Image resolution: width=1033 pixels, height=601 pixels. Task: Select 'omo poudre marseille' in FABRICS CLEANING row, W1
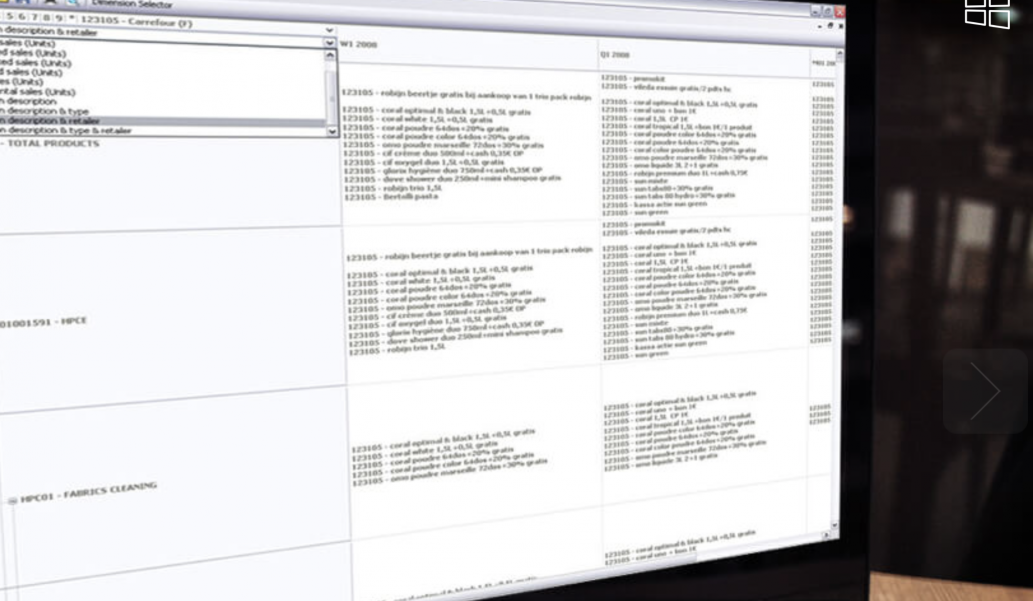(450, 472)
